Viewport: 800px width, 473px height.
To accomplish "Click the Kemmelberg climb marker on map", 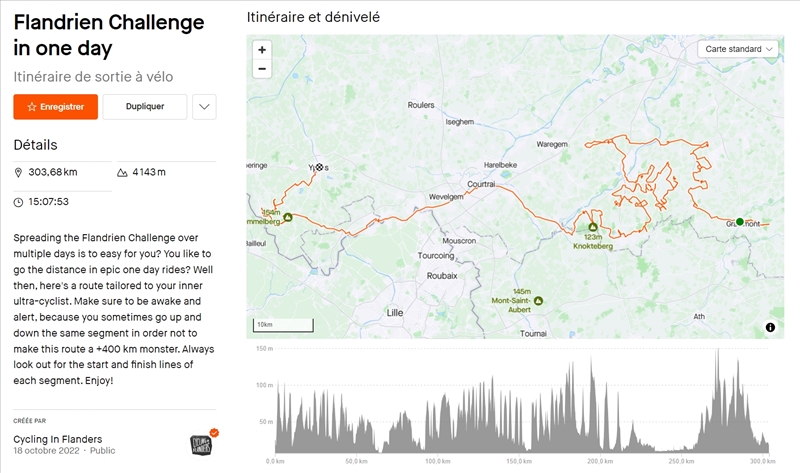I will 287,217.
